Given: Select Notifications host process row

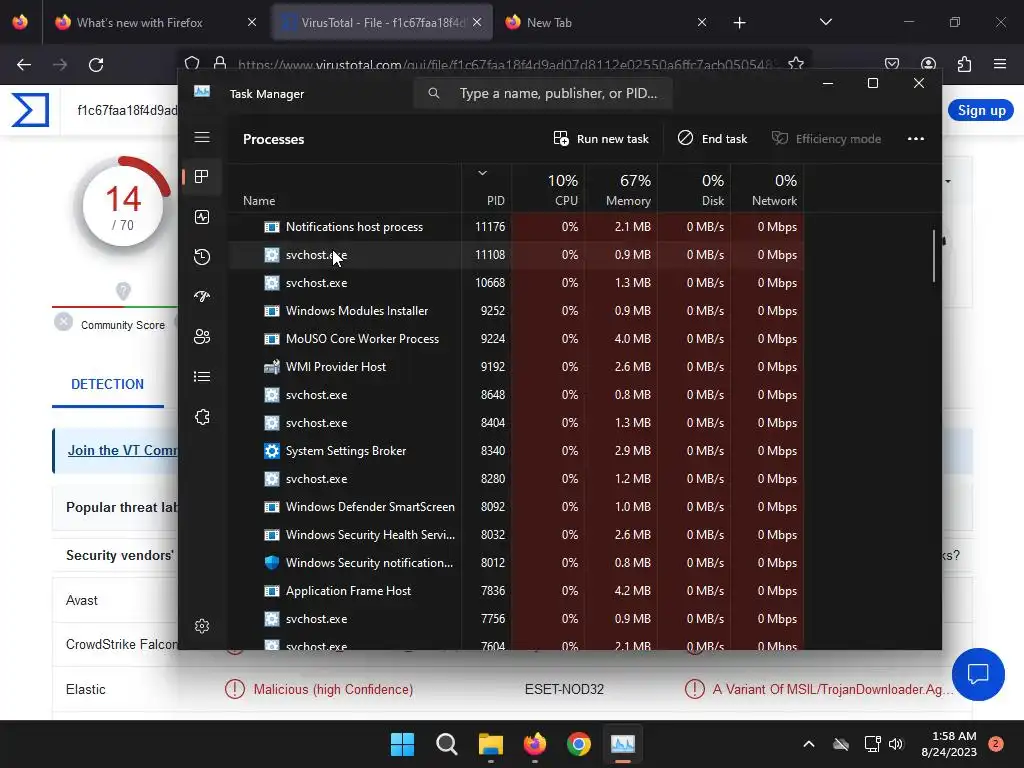Looking at the screenshot, I should click(x=516, y=227).
